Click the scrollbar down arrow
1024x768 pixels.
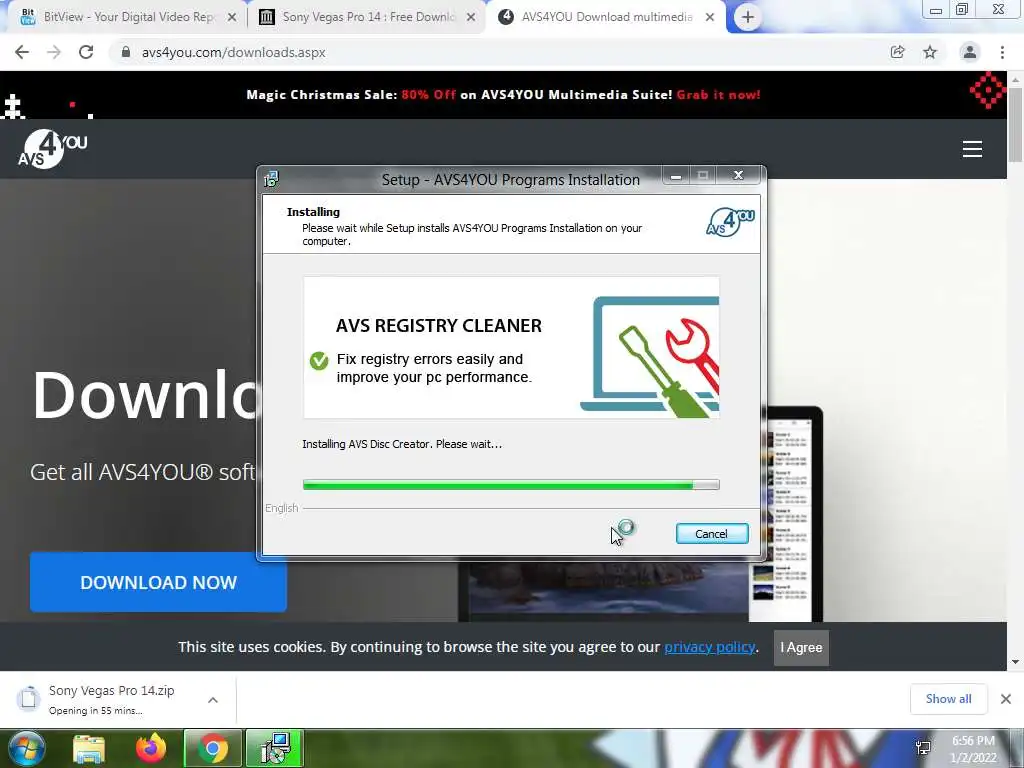[x=1015, y=662]
